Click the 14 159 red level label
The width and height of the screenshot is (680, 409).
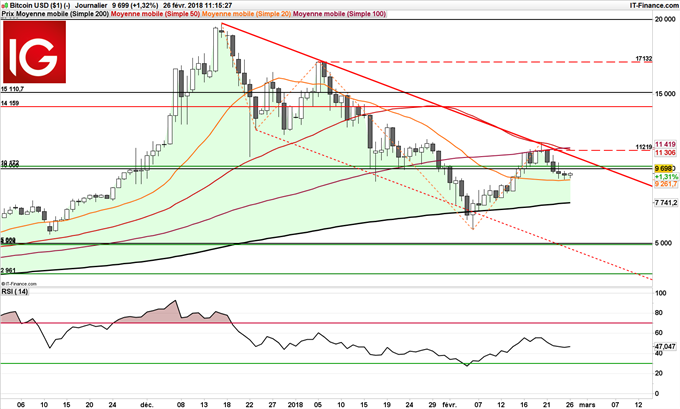(10, 103)
